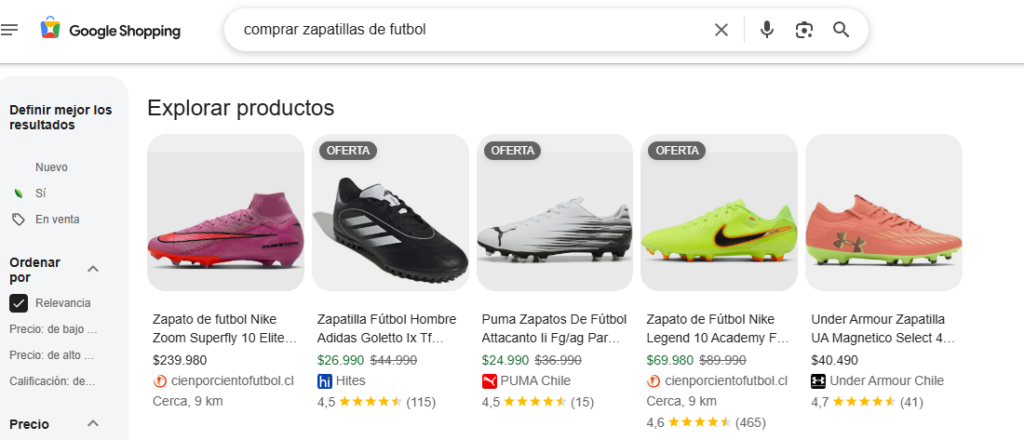
Task: Start a voice search with the microphone
Action: point(767,30)
